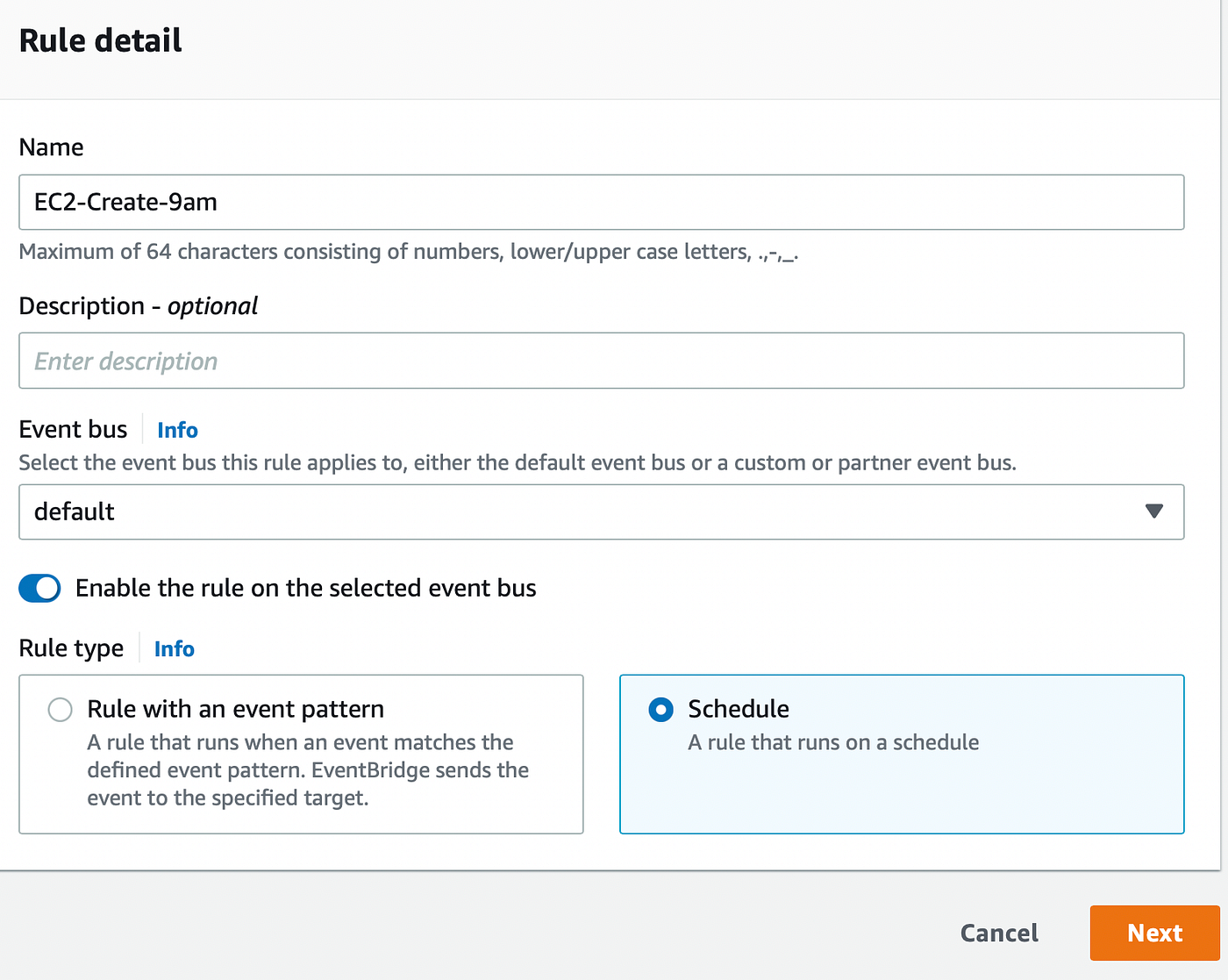
Task: Select the Rule with an event pattern radio
Action: click(x=60, y=709)
